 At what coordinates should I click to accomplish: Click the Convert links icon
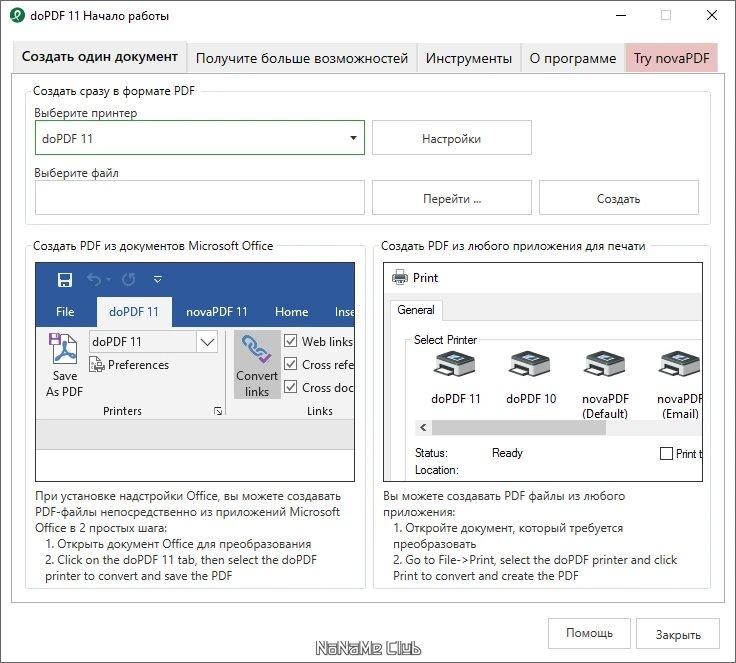pos(257,352)
